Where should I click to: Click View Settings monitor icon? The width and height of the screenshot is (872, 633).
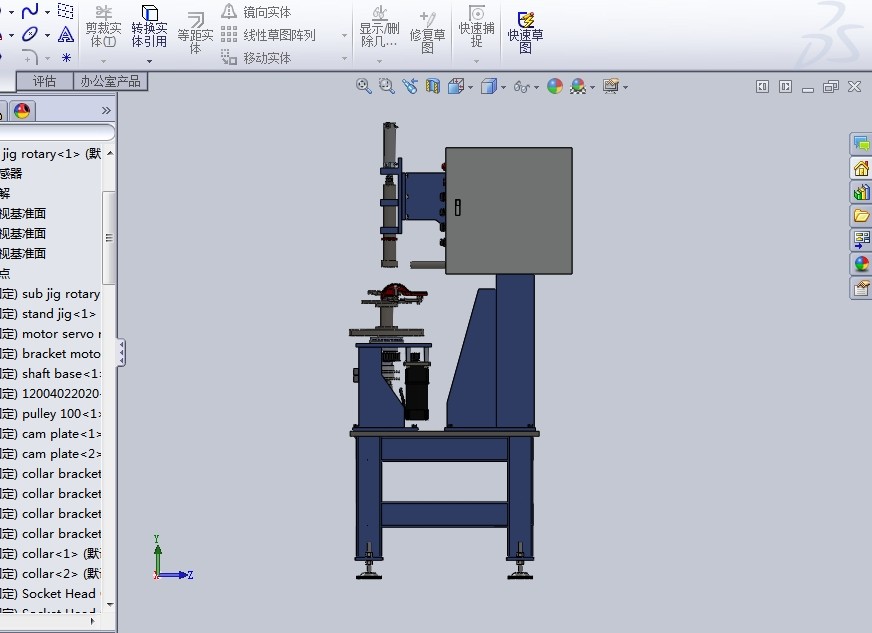coord(611,86)
